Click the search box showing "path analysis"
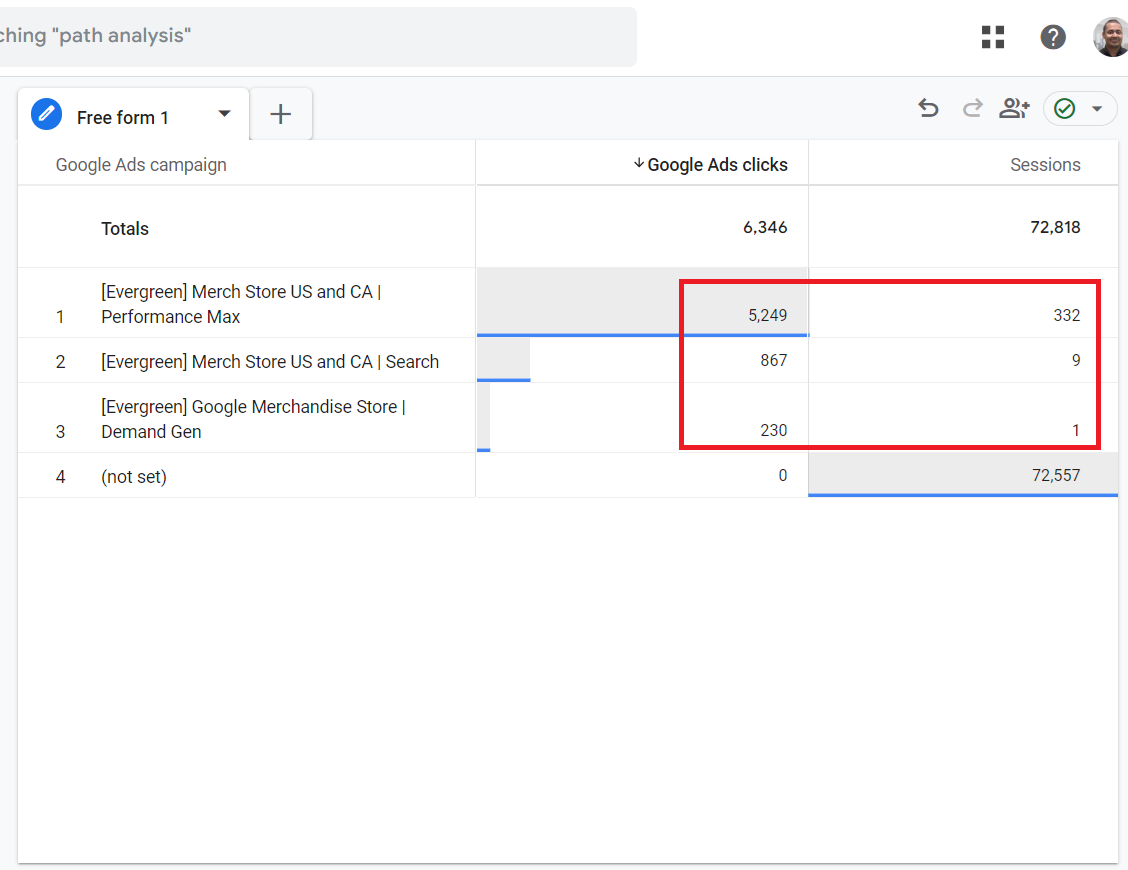 [317, 36]
